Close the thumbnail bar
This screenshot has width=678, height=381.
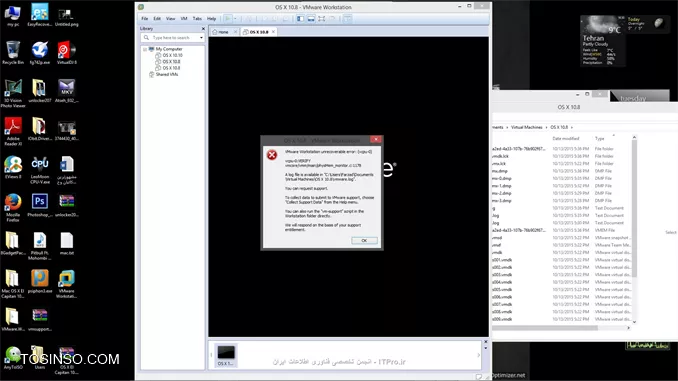(486, 342)
